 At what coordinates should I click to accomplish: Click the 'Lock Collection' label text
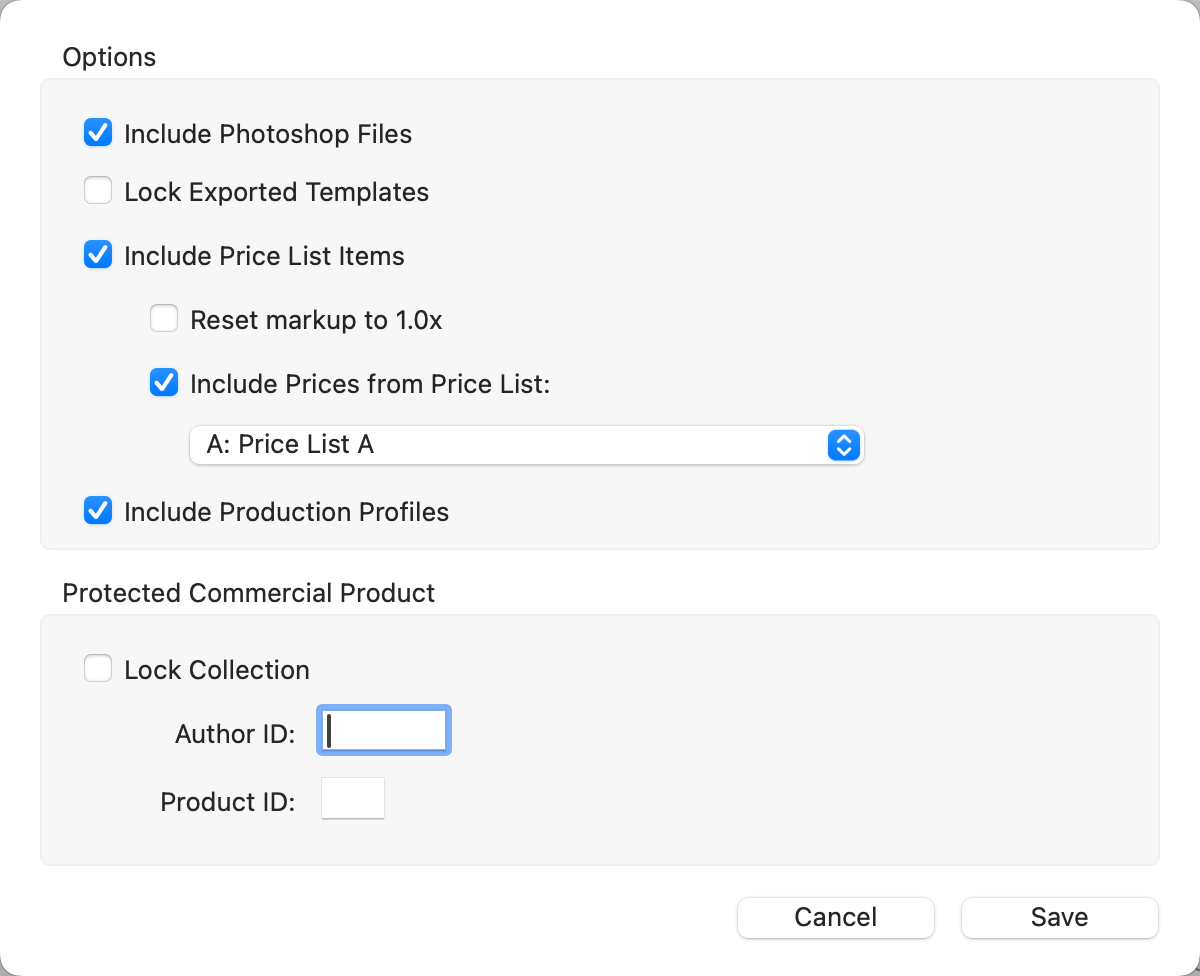[x=216, y=670]
